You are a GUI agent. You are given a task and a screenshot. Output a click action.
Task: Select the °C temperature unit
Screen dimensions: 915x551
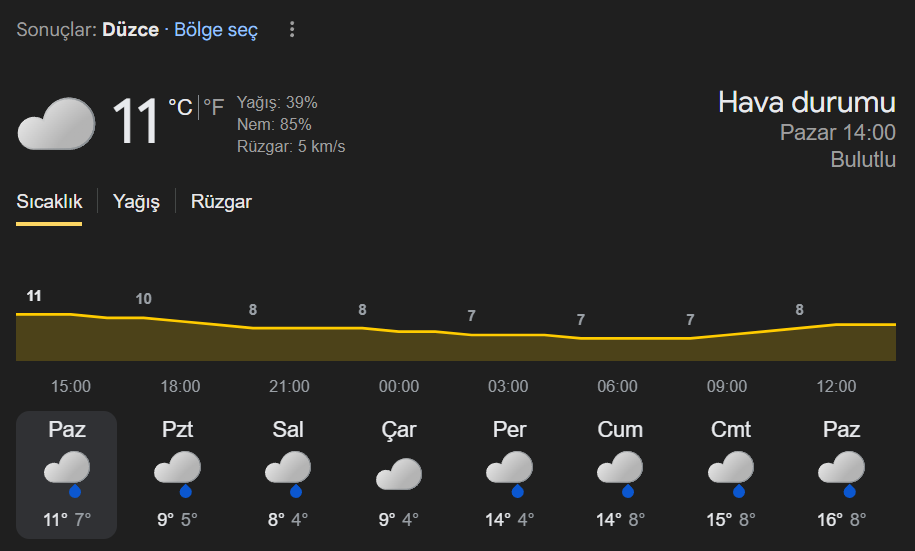click(x=180, y=107)
